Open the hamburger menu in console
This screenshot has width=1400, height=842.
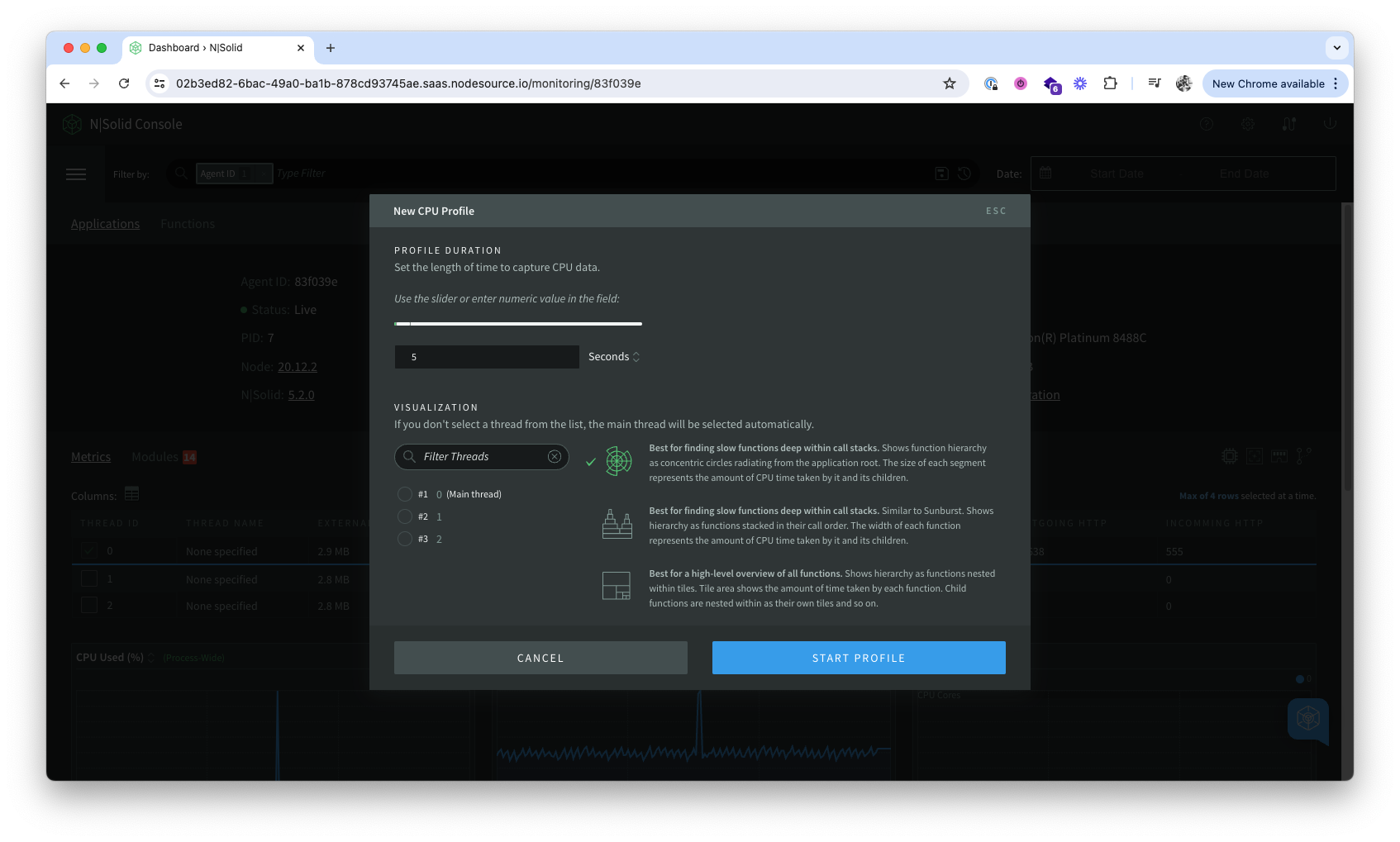(76, 174)
